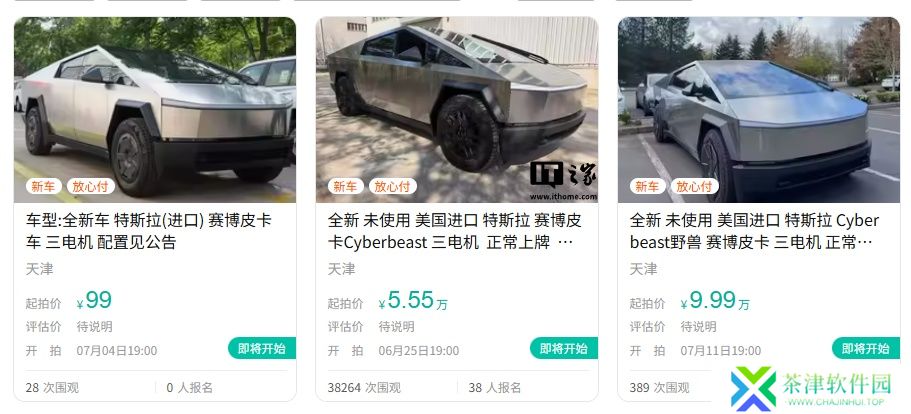Click the IT之家 logo watermark
The height and width of the screenshot is (414, 911).
563,181
